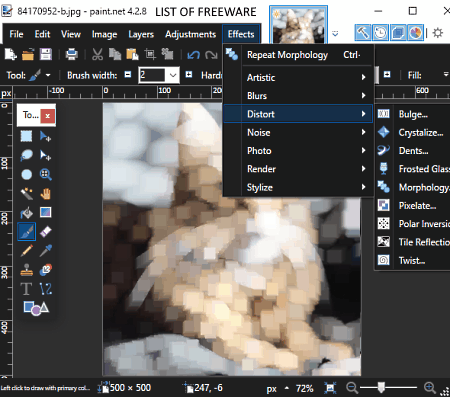Select the Shapes tool
Screen dimensions: 450x397
coord(36,308)
